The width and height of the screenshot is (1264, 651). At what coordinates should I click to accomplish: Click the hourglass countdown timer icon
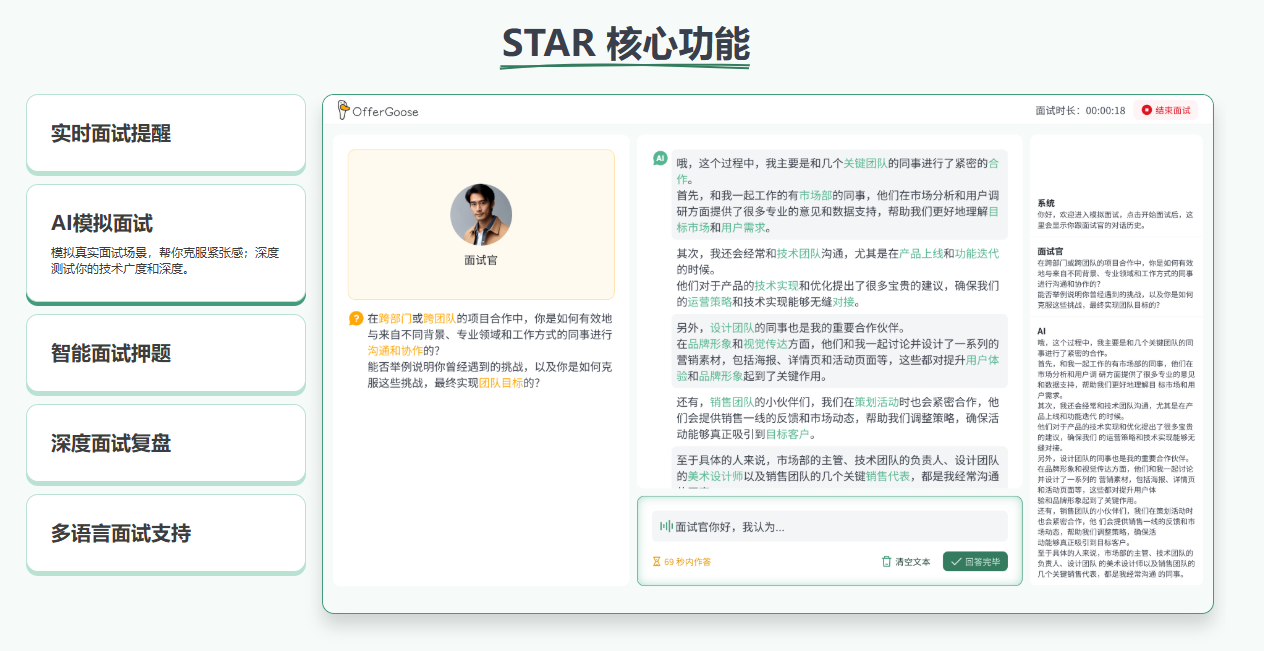click(x=657, y=562)
